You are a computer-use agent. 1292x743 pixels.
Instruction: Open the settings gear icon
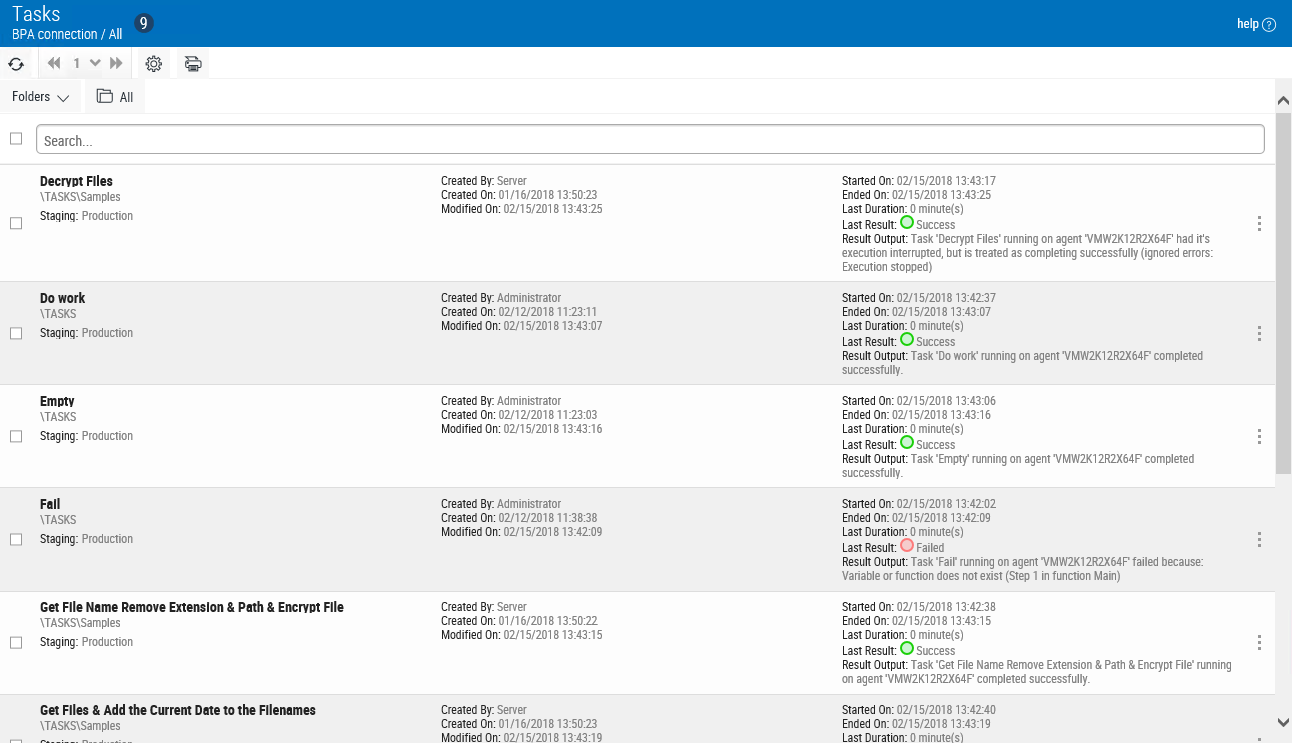(153, 64)
